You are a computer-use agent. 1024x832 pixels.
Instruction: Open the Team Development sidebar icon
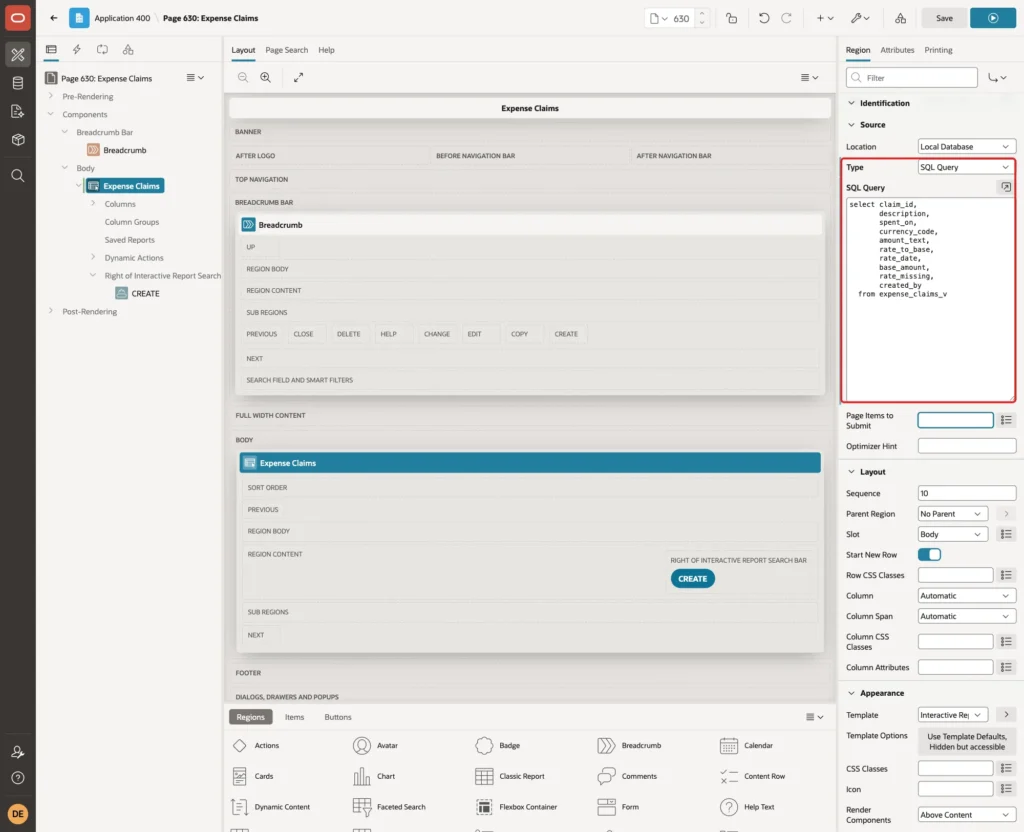pos(18,111)
